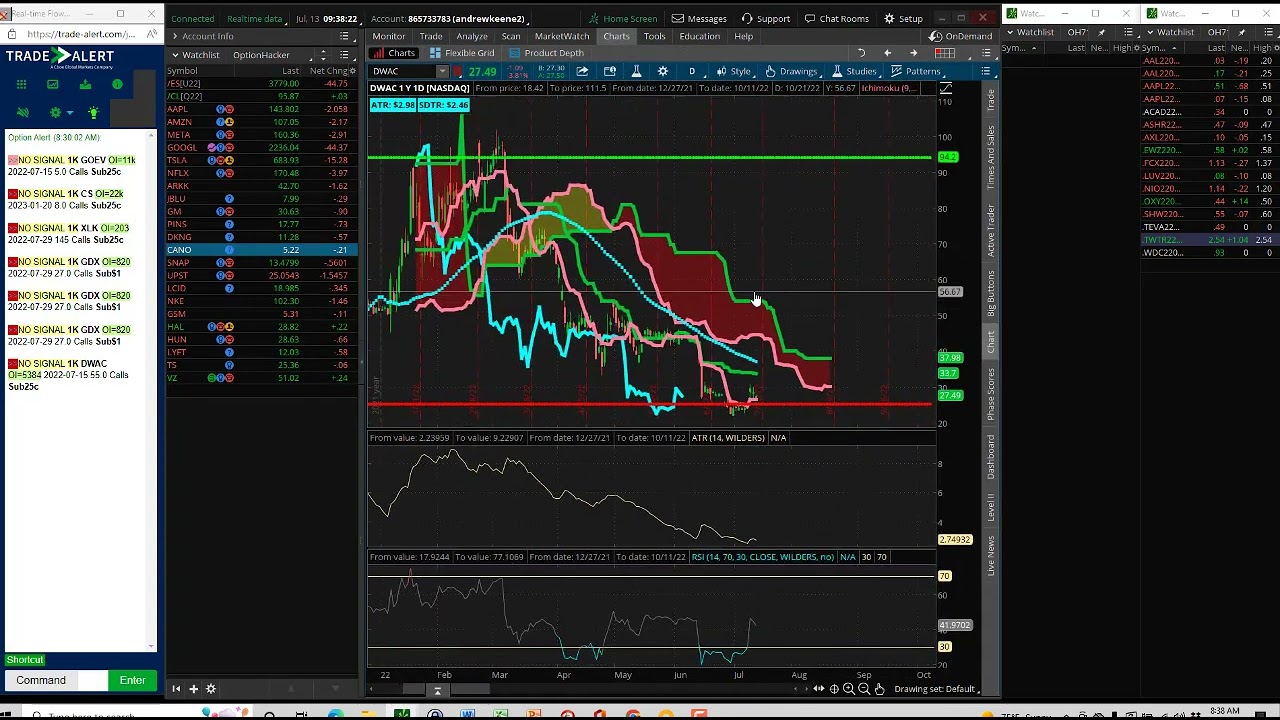Select the AAPL watchlist row

click(261, 109)
